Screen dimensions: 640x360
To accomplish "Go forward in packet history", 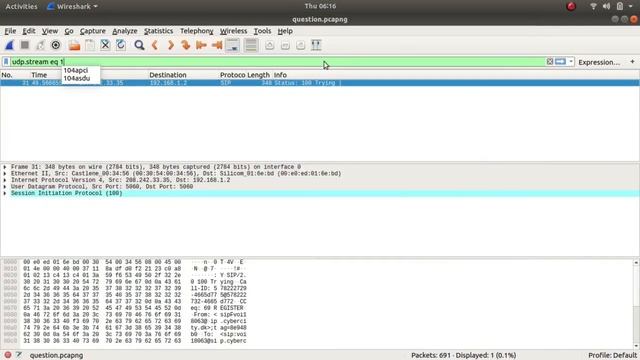I will coord(171,45).
